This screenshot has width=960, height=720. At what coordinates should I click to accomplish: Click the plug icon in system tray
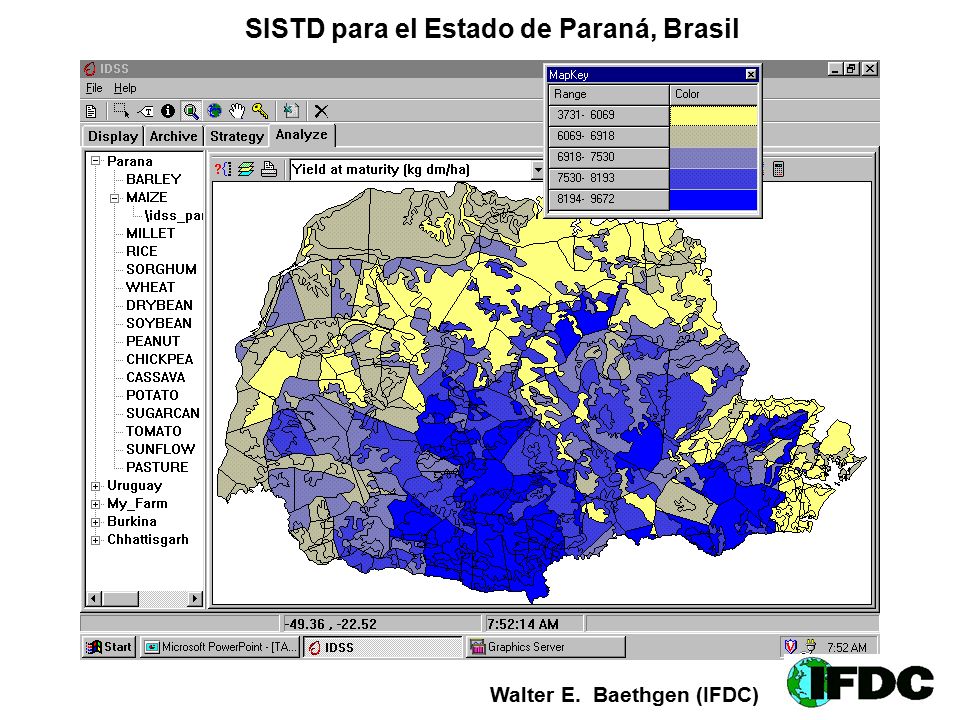(x=810, y=646)
